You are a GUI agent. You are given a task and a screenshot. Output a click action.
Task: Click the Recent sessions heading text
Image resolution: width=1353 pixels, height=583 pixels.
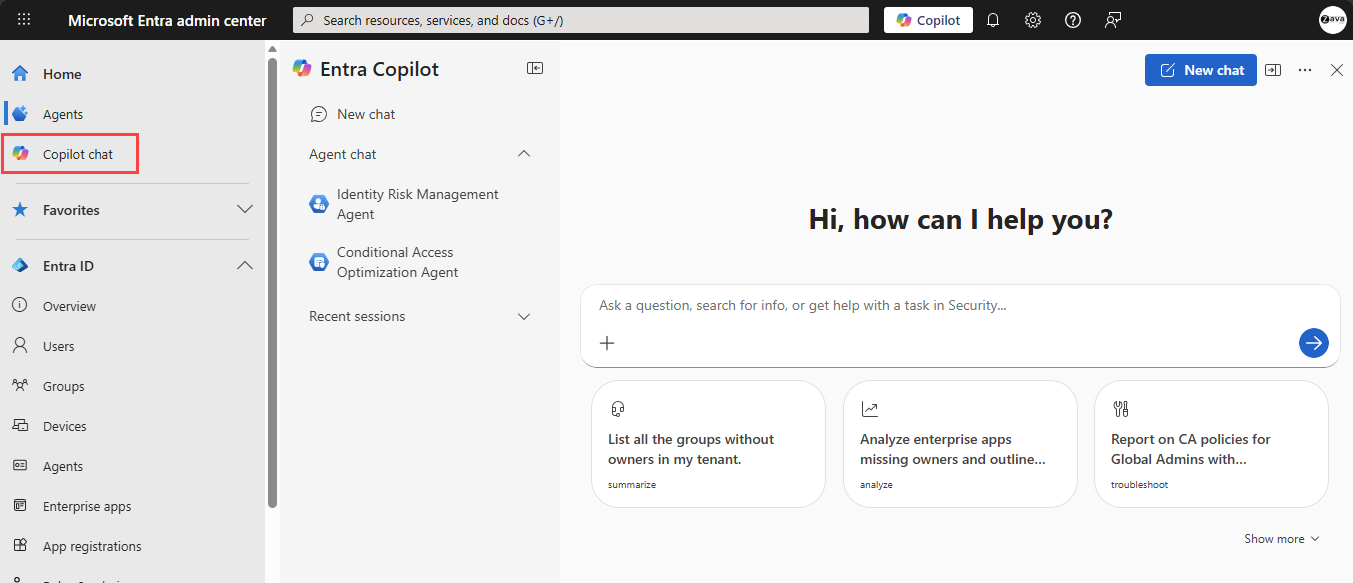click(357, 316)
